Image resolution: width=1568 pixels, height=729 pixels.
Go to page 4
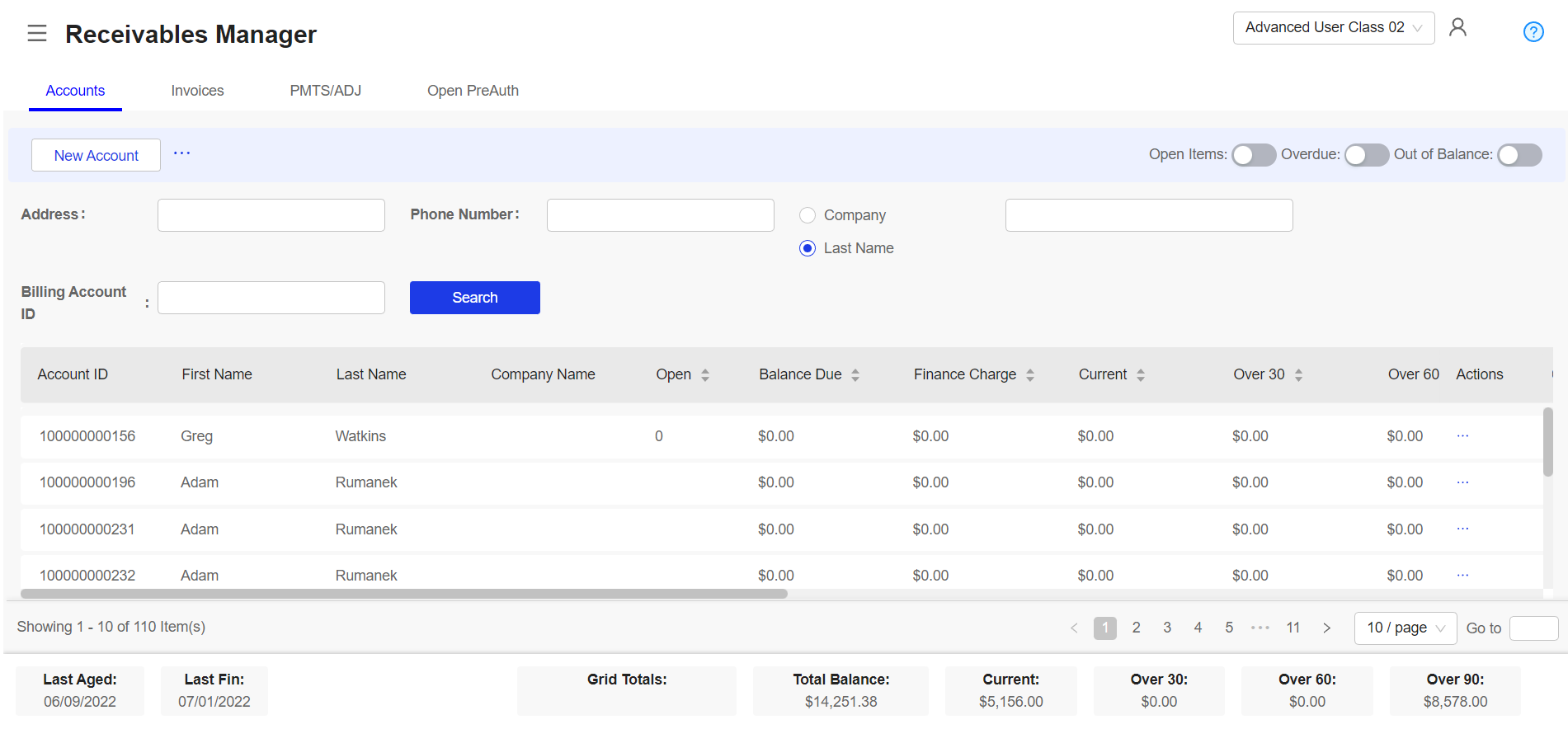pyautogui.click(x=1198, y=628)
